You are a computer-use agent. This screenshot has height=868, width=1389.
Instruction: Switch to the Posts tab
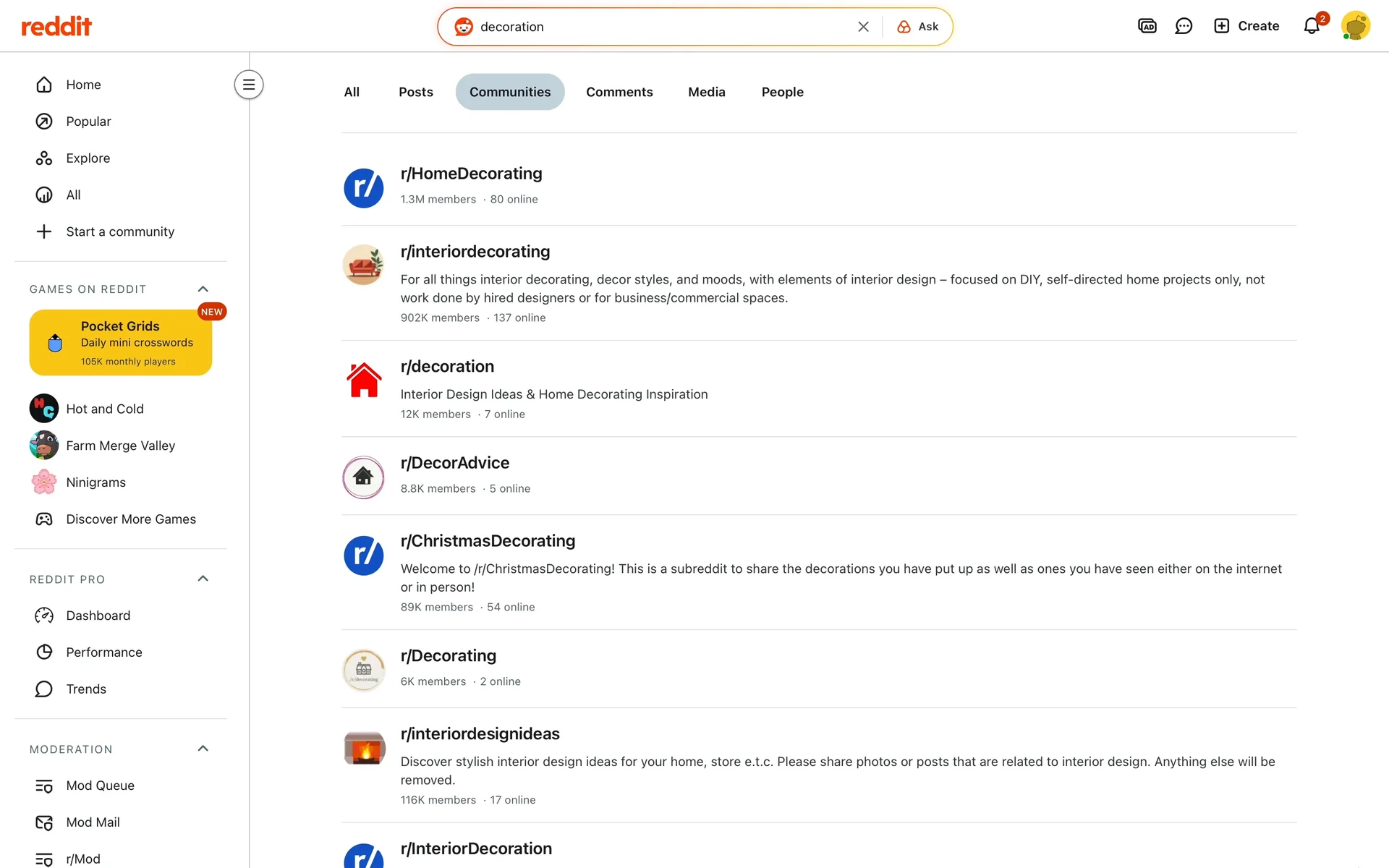click(x=415, y=92)
